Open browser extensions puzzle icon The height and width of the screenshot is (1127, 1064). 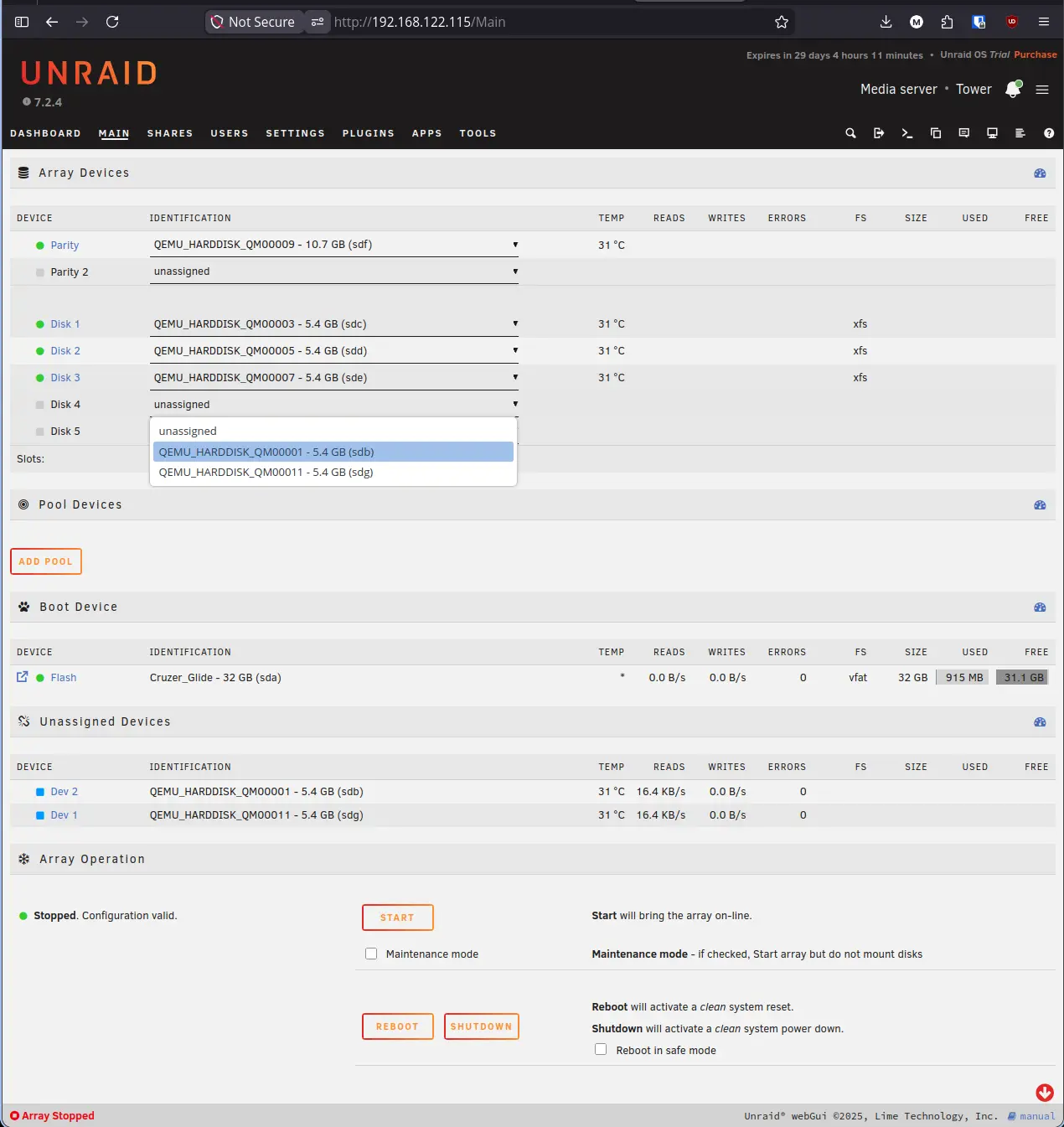coord(947,22)
